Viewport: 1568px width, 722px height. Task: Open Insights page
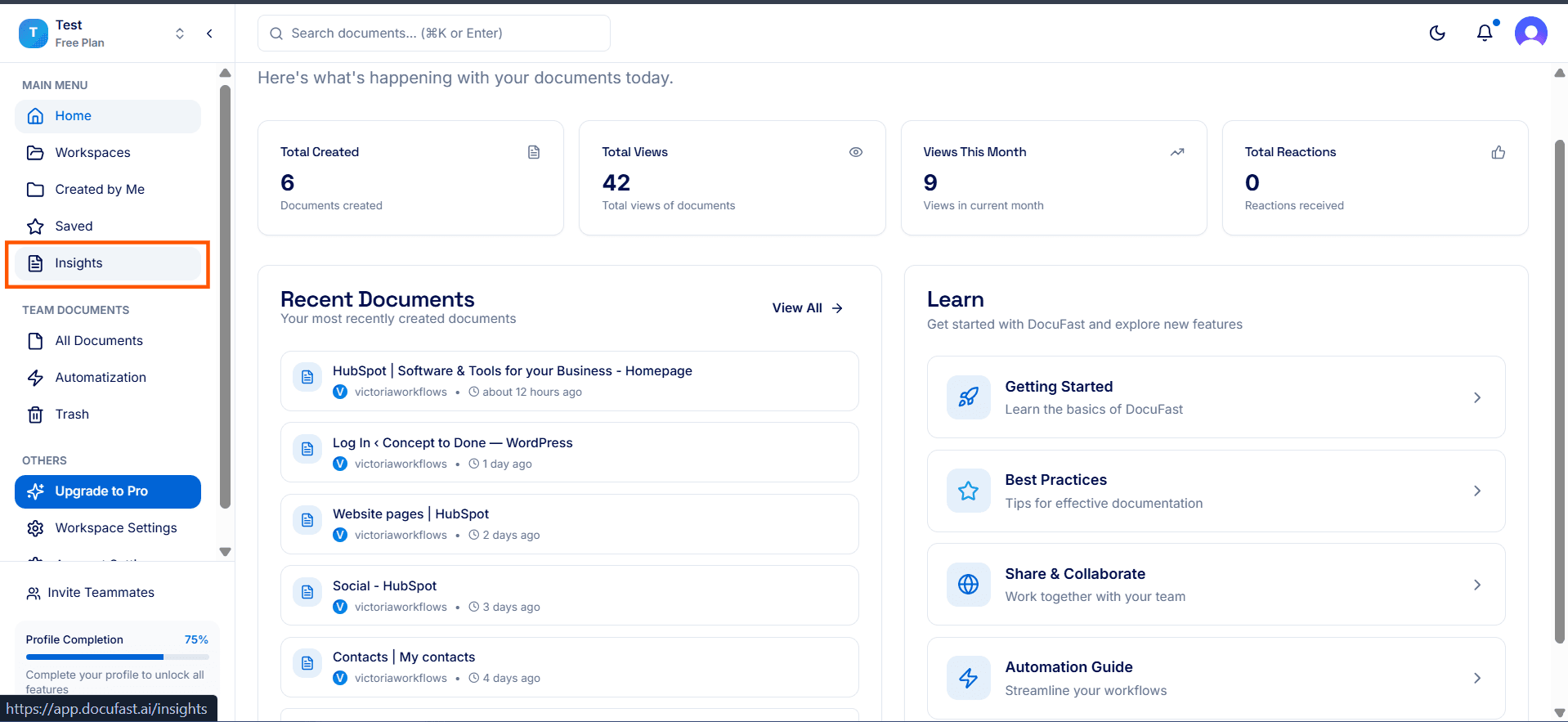click(108, 263)
